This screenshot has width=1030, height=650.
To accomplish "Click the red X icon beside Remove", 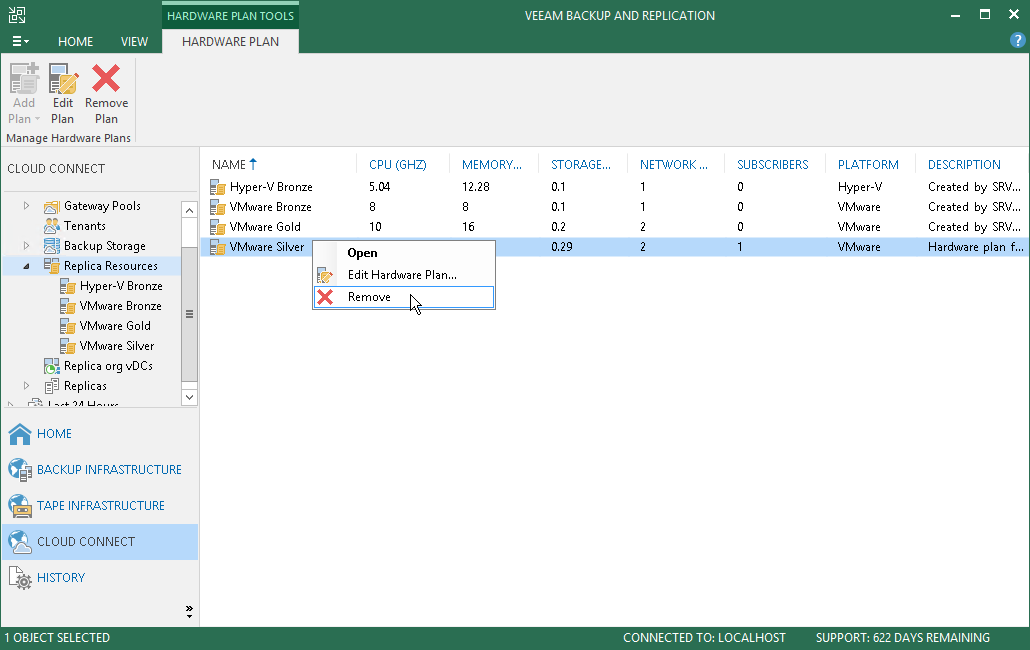I will pos(325,297).
